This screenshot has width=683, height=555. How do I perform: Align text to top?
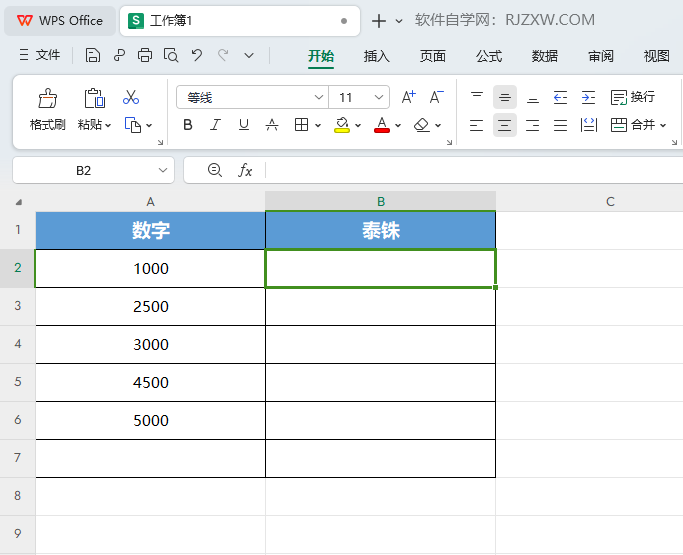[477, 97]
